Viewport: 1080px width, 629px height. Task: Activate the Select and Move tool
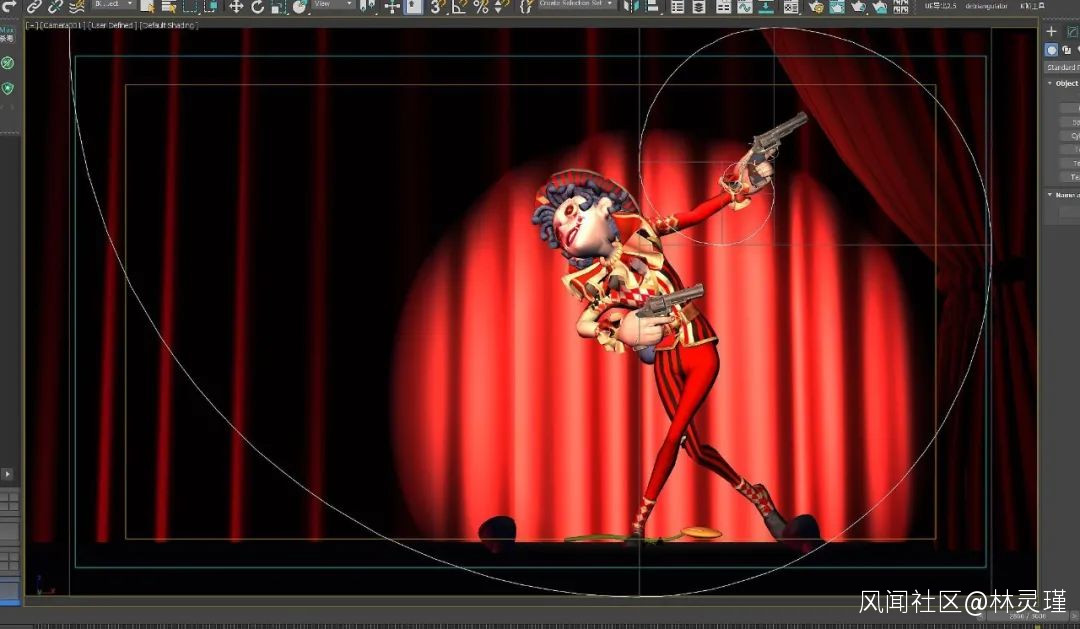(x=236, y=7)
